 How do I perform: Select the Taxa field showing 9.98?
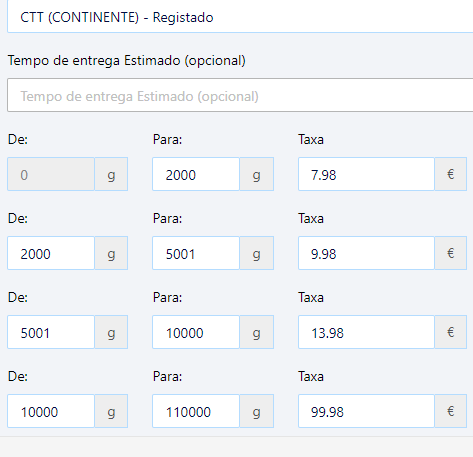(366, 253)
